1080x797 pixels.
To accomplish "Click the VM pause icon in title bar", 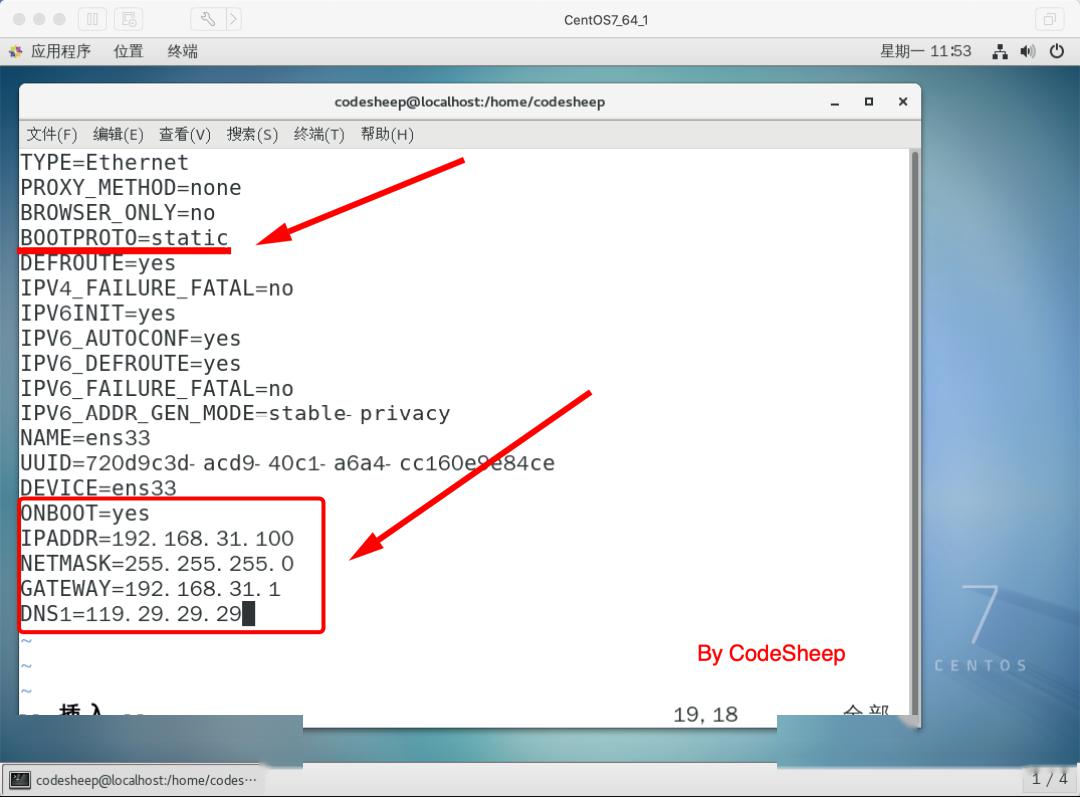I will coord(92,19).
